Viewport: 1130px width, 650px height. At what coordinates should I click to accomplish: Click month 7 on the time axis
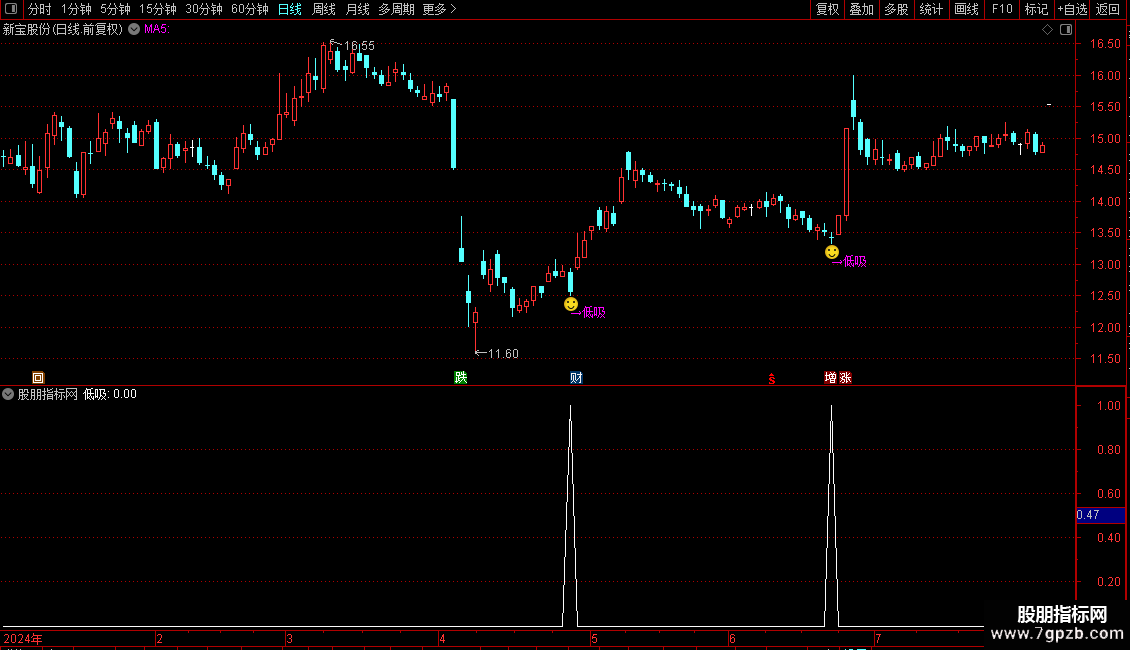tap(878, 639)
